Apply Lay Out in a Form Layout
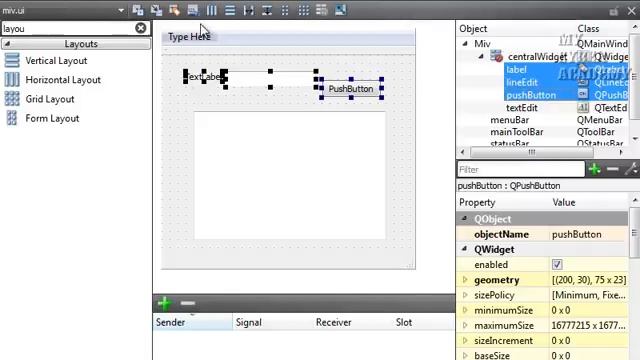Image resolution: width=640 pixels, height=360 pixels. (285, 10)
